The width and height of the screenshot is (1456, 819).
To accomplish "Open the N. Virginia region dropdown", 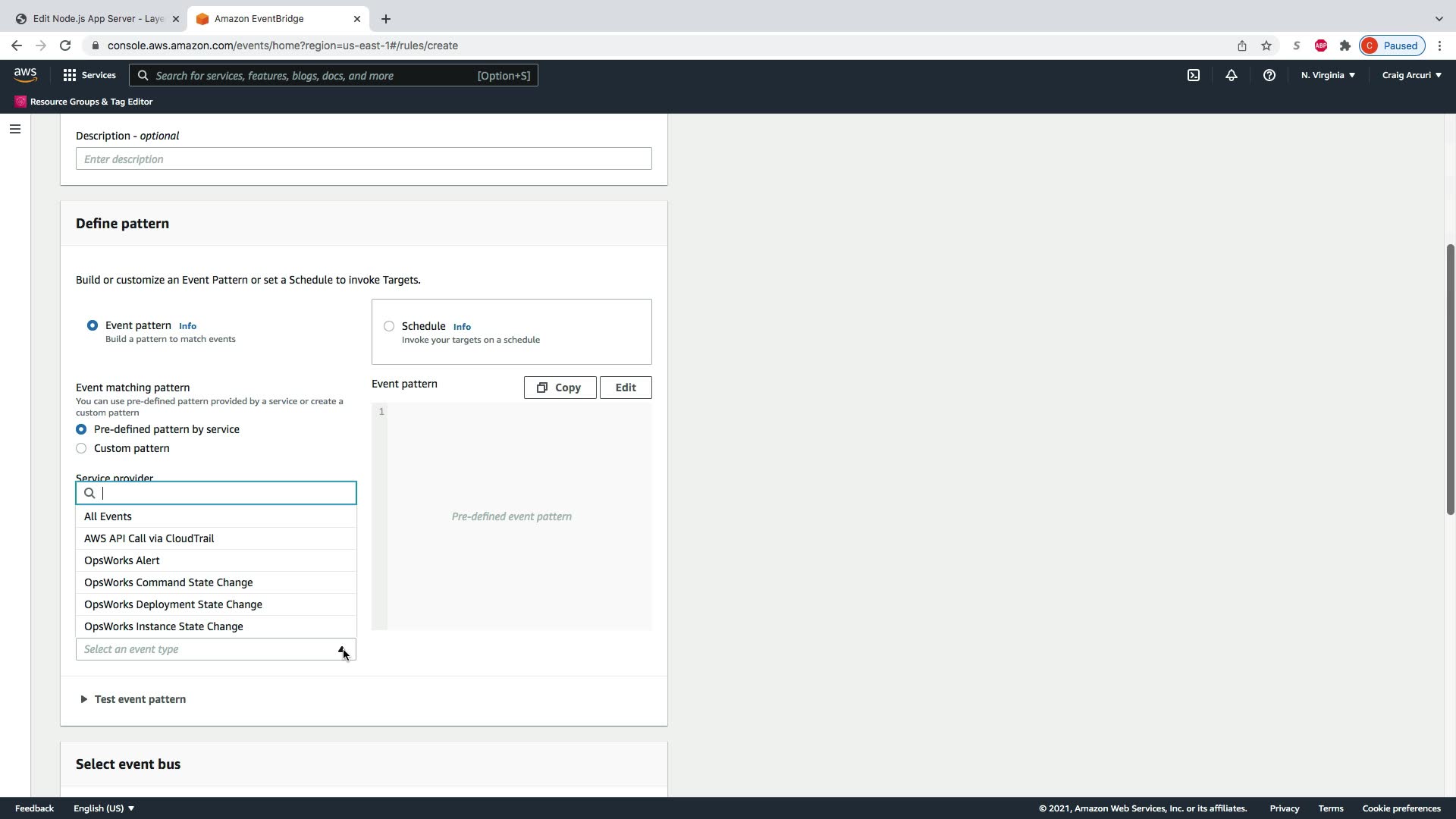I will point(1328,75).
